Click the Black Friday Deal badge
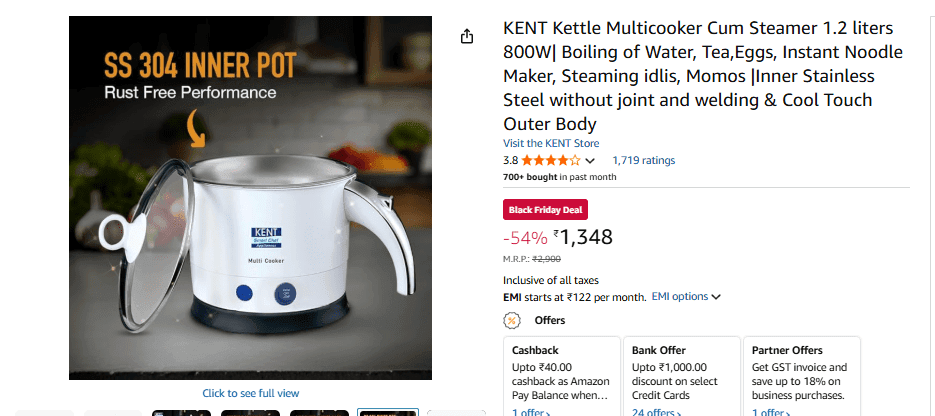The height and width of the screenshot is (416, 935). tap(545, 210)
